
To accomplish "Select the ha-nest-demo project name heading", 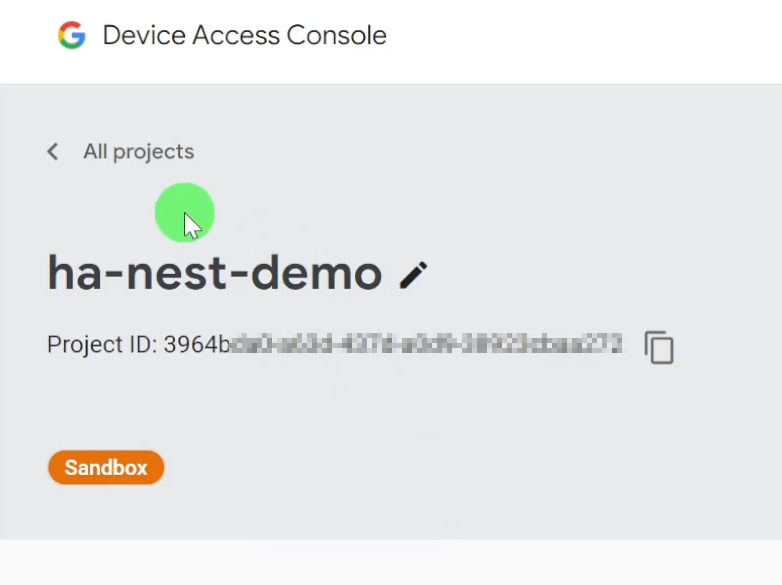I will [215, 273].
